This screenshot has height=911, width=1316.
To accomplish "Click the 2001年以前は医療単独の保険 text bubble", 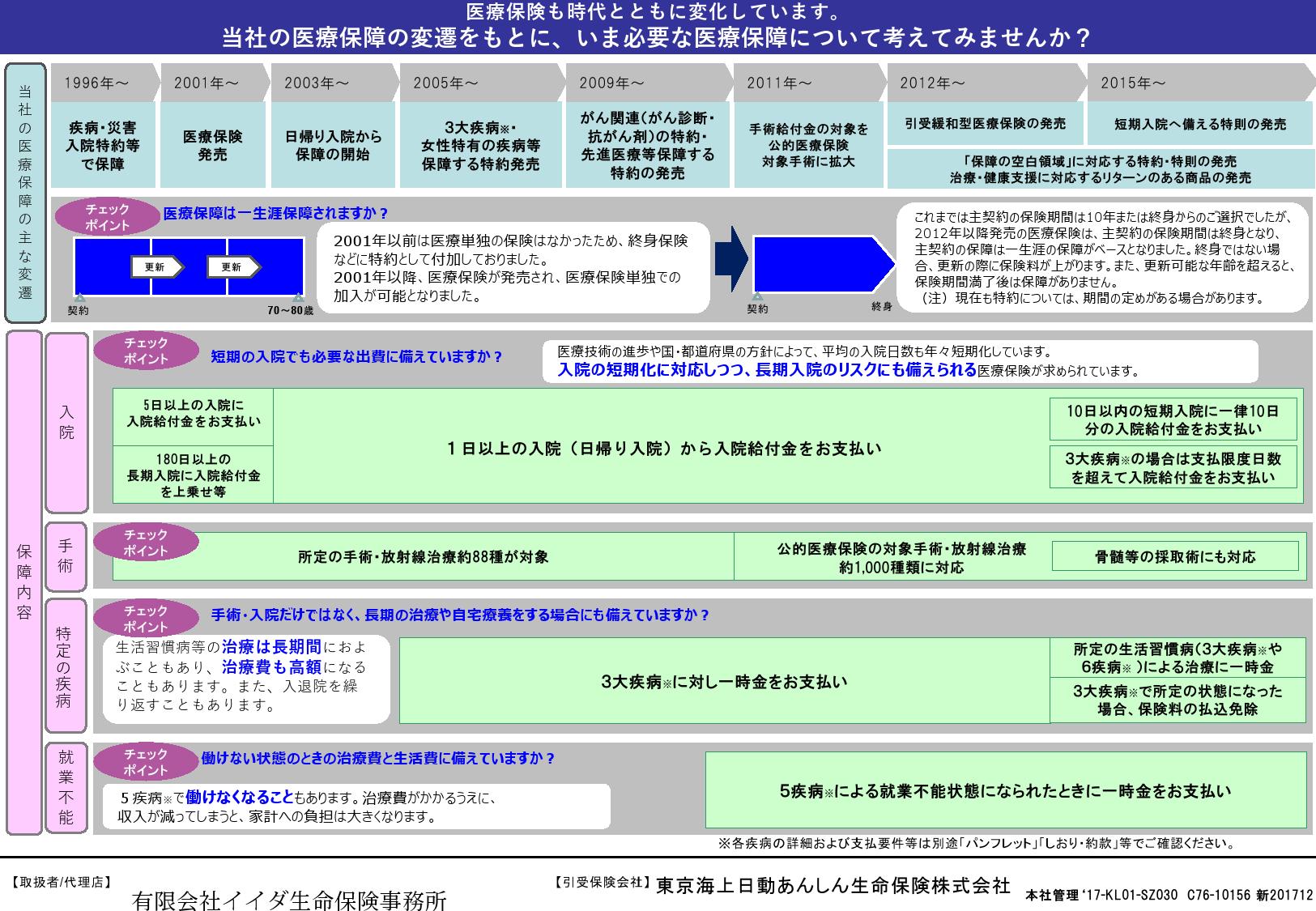I will click(x=513, y=268).
